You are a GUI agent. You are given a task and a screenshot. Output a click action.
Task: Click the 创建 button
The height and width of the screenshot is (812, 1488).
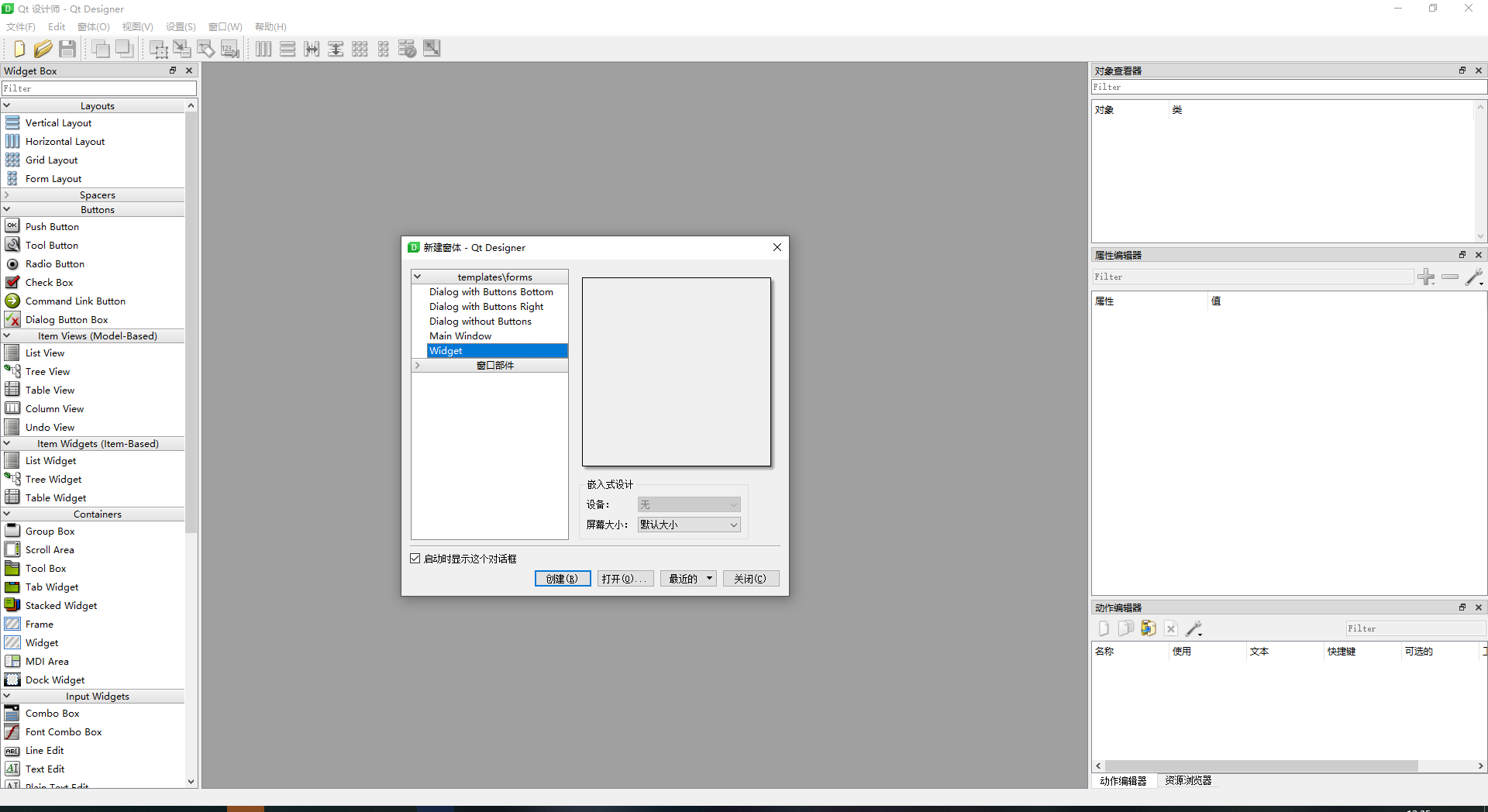coord(563,579)
